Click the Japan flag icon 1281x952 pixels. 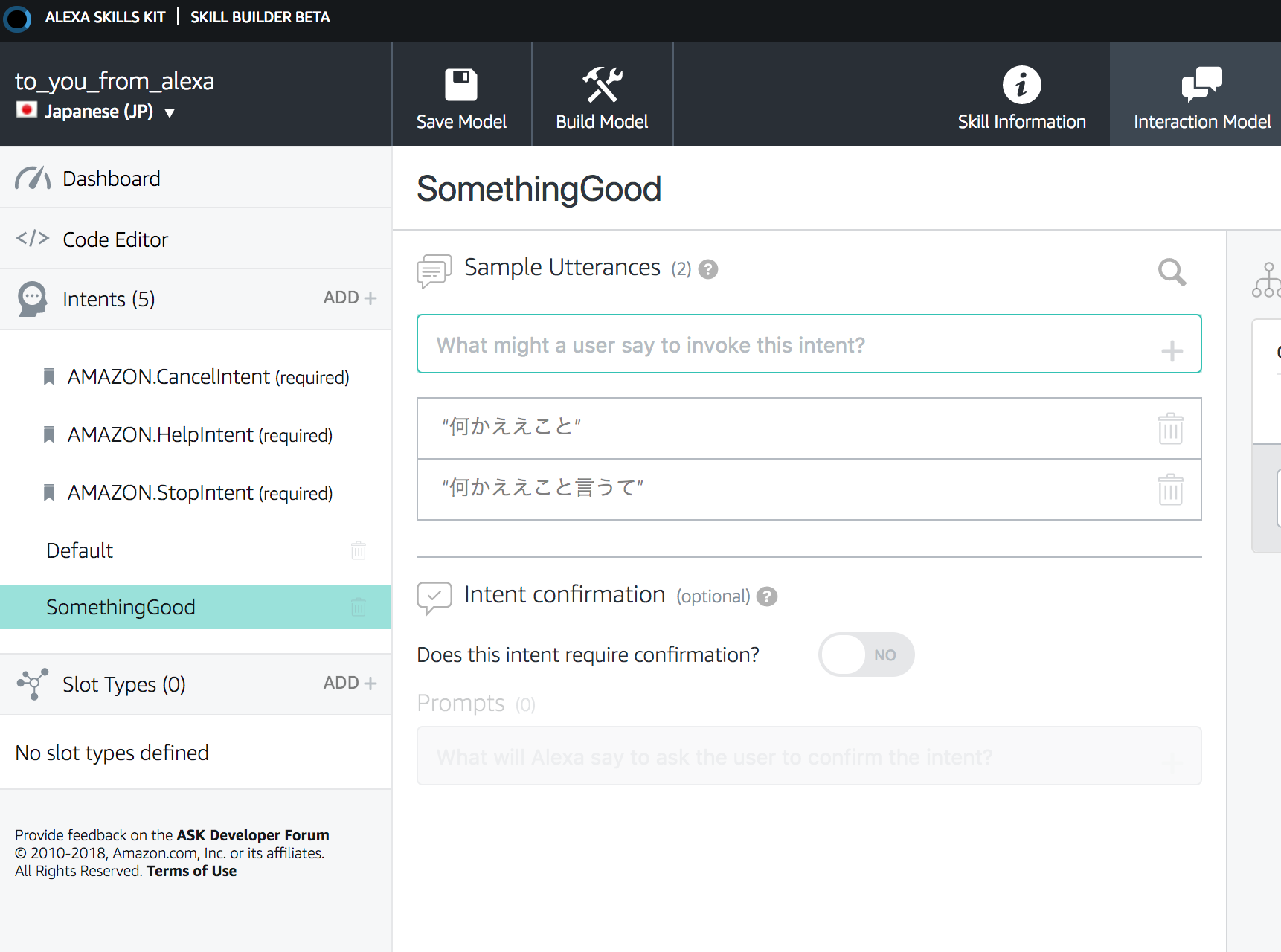pos(27,110)
